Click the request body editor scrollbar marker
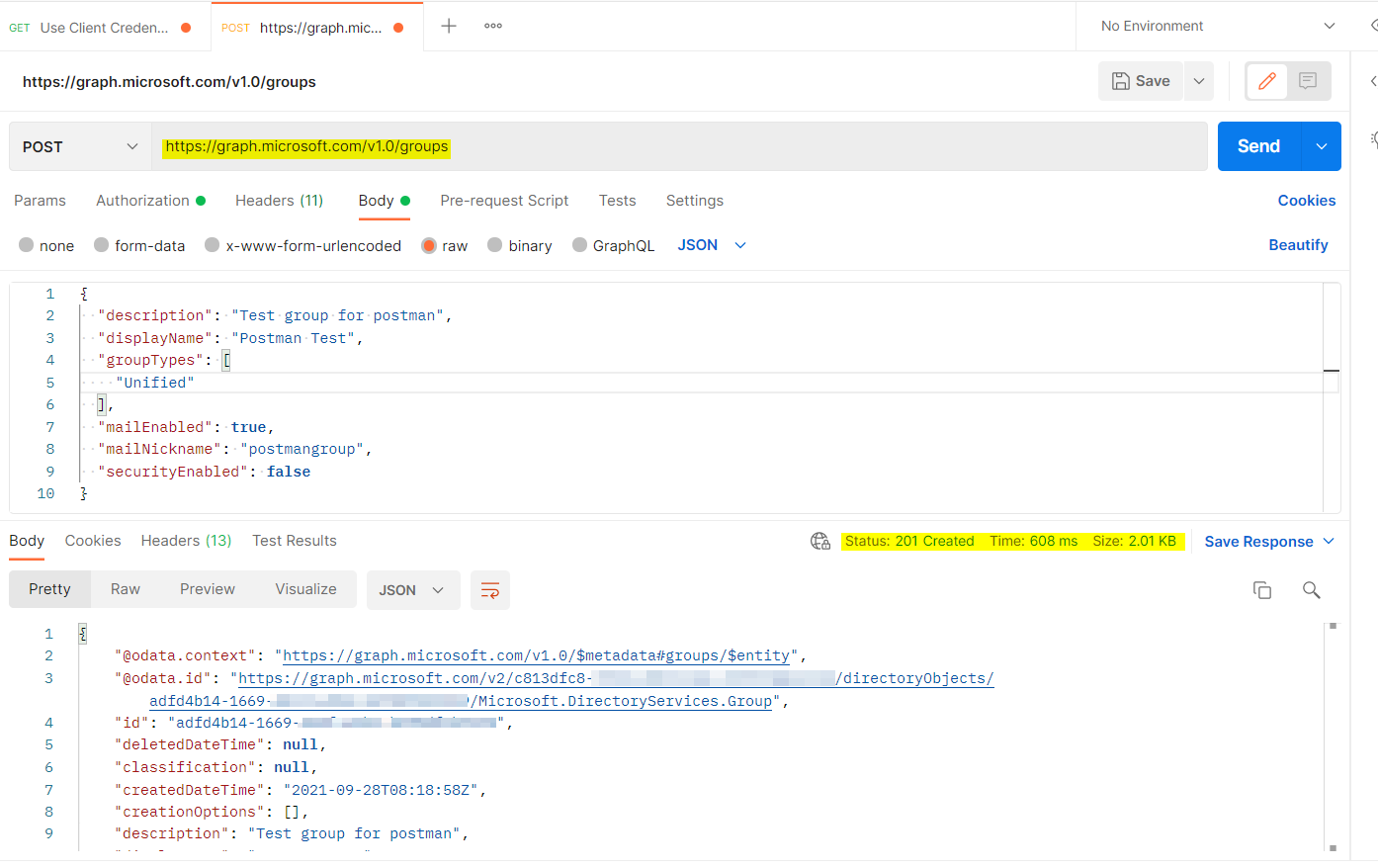 [1332, 371]
